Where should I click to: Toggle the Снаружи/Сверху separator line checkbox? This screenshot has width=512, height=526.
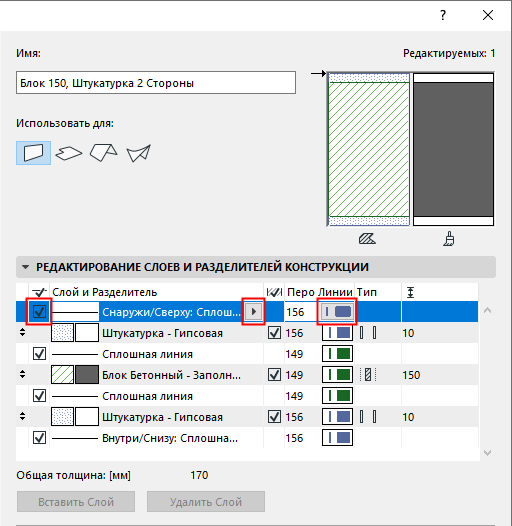tap(40, 312)
